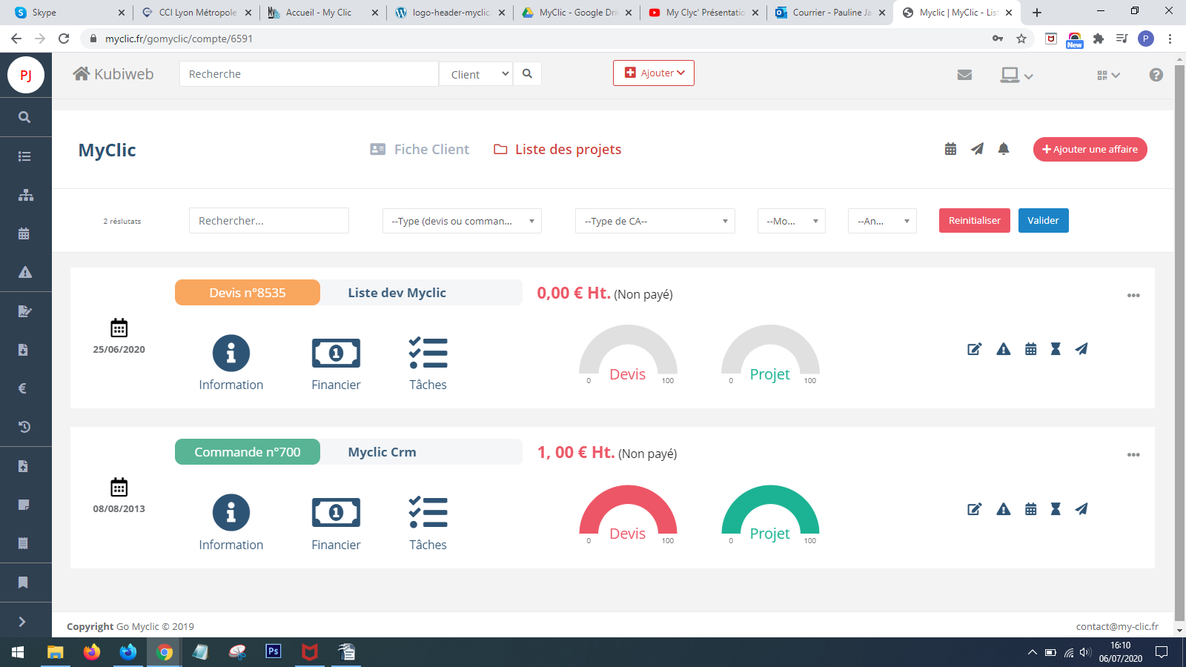The width and height of the screenshot is (1186, 667).
Task: Click the magnifier search button
Action: [x=527, y=74]
